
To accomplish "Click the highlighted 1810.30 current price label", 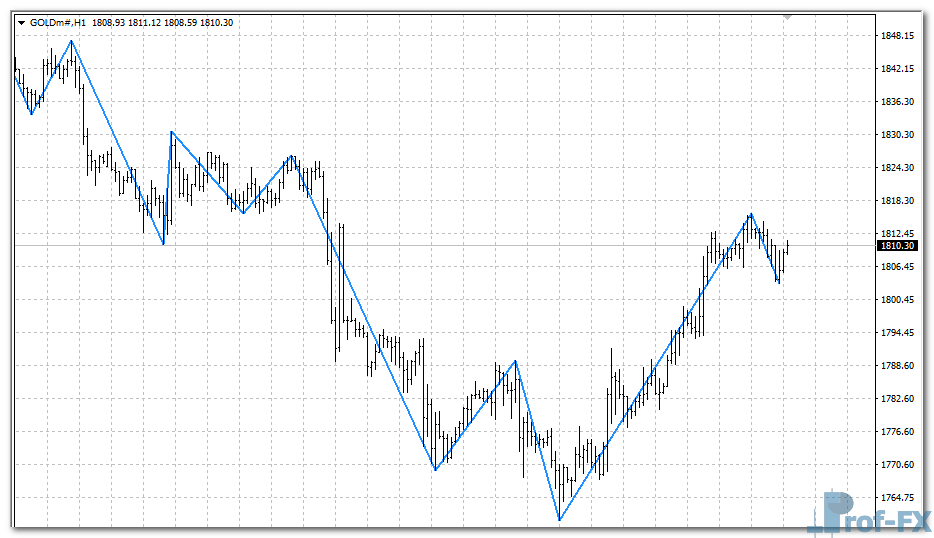I will click(x=897, y=245).
